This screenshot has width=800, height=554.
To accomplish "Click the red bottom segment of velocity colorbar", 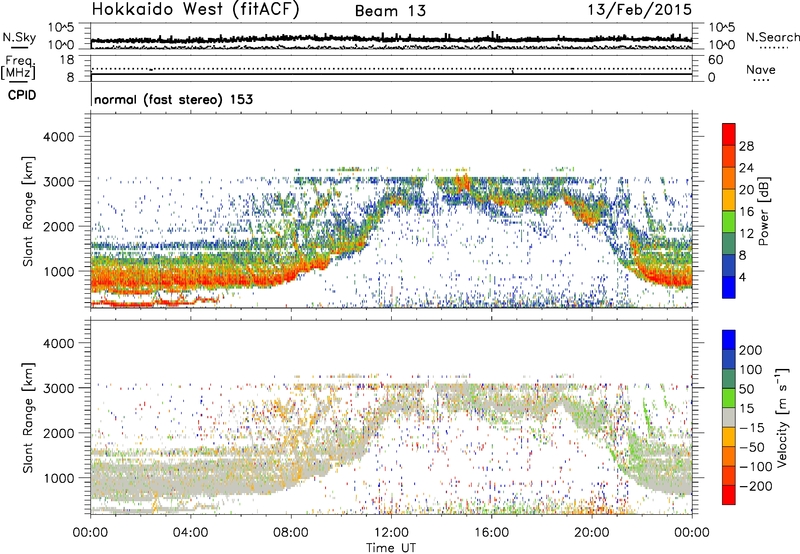I will (729, 495).
